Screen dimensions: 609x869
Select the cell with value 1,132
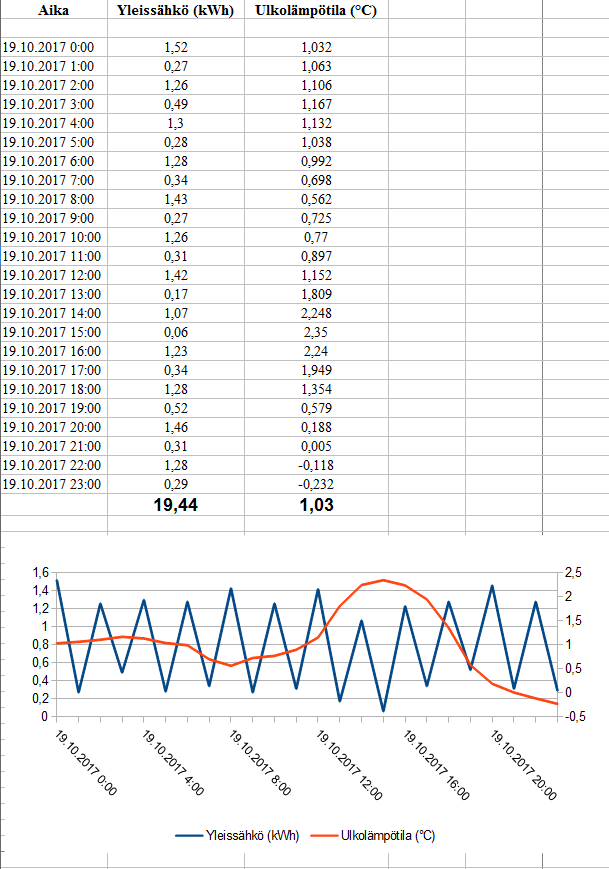pos(316,123)
